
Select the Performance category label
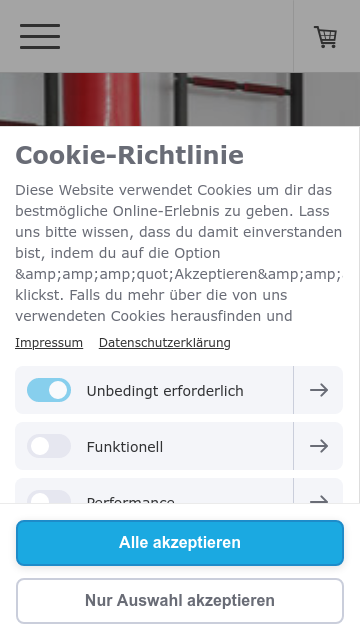pos(131,500)
